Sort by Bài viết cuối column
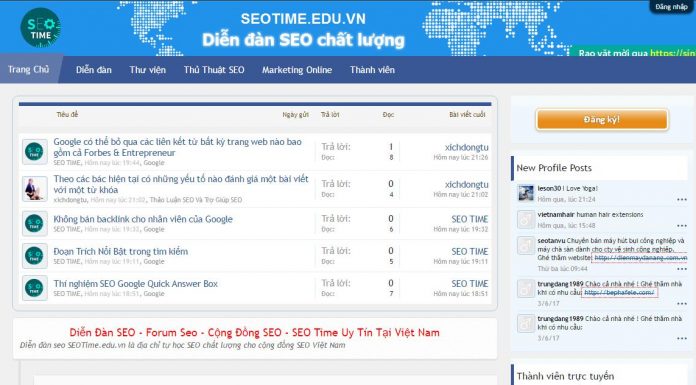The width and height of the screenshot is (696, 385). coord(467,115)
